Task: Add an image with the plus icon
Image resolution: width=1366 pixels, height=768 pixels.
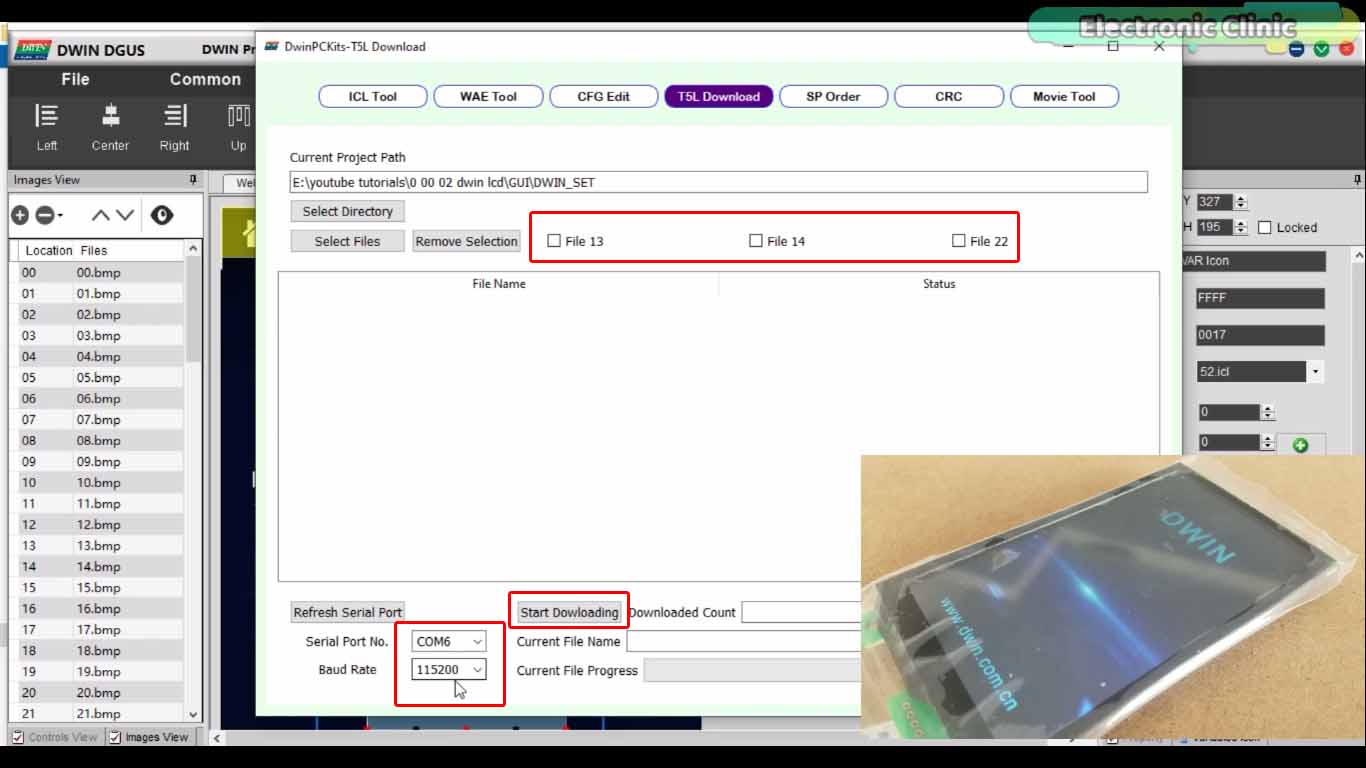Action: coord(20,215)
